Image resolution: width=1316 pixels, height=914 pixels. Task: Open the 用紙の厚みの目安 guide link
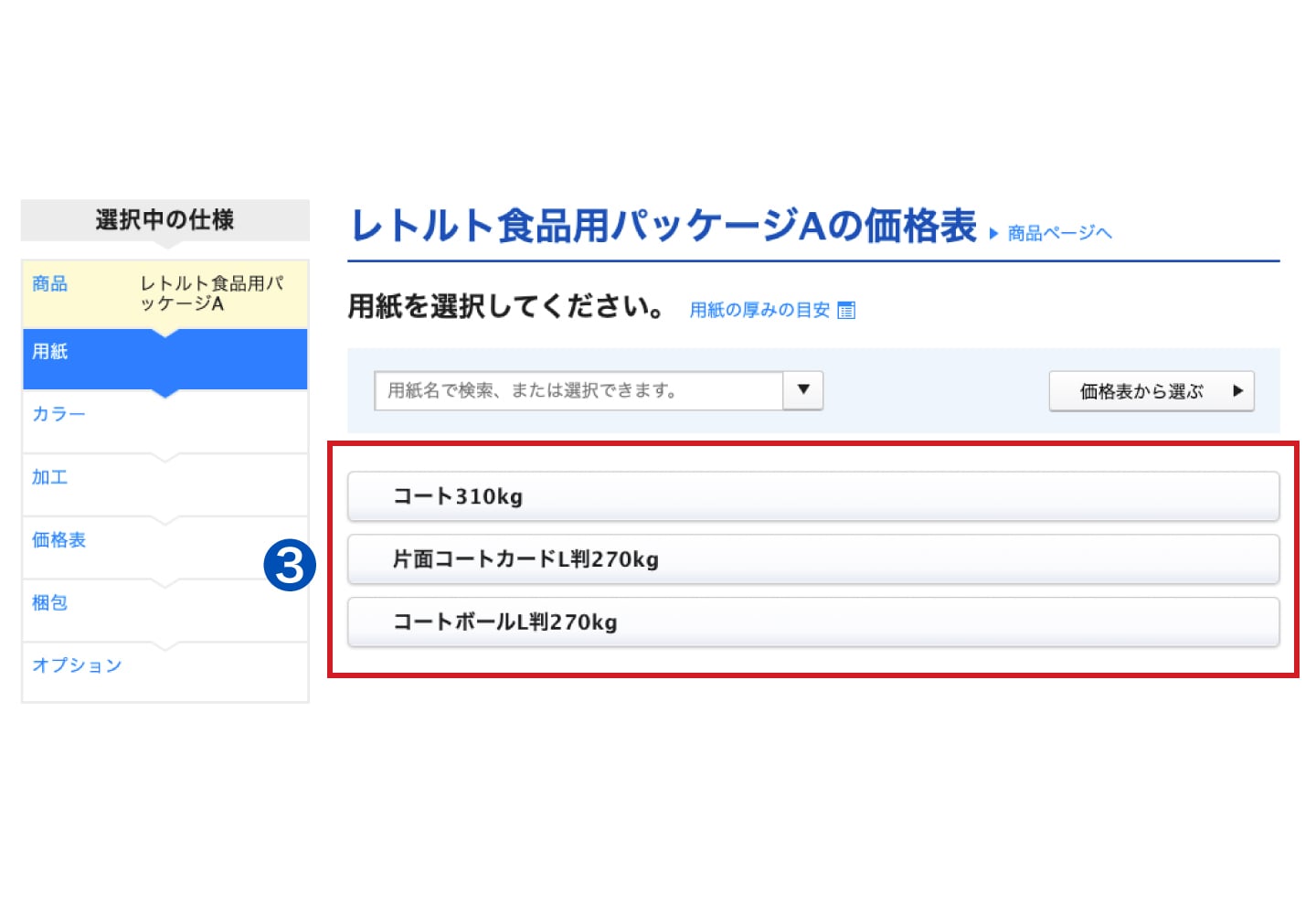coord(759,311)
